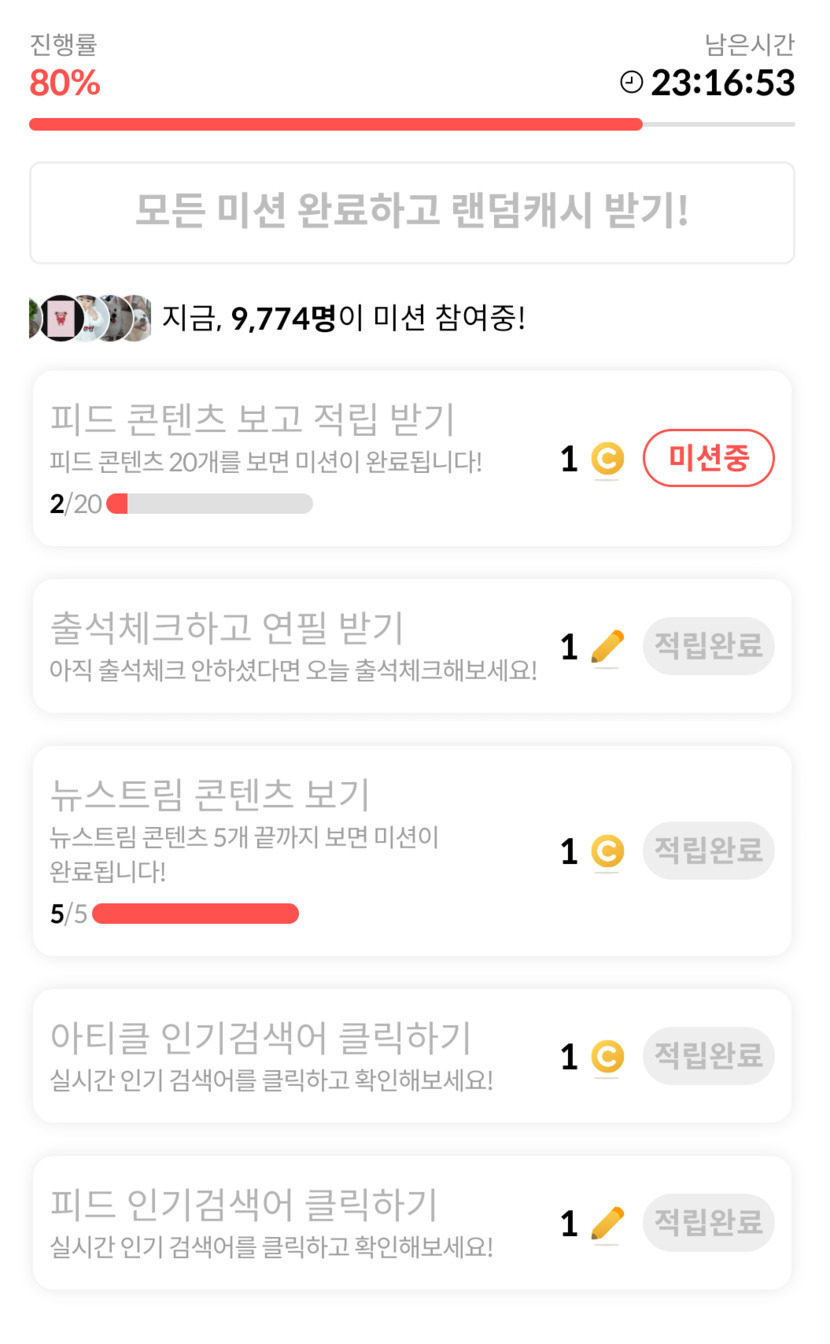Image resolution: width=830 pixels, height=1344 pixels.
Task: Click coin icon on article popular search mission
Action: coord(607,1057)
